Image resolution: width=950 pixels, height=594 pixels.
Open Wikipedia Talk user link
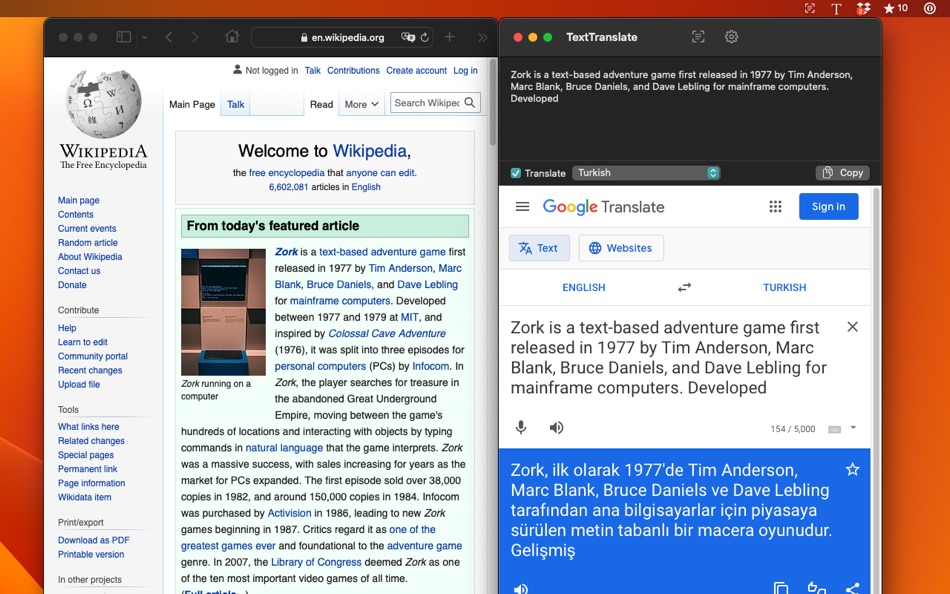313,70
